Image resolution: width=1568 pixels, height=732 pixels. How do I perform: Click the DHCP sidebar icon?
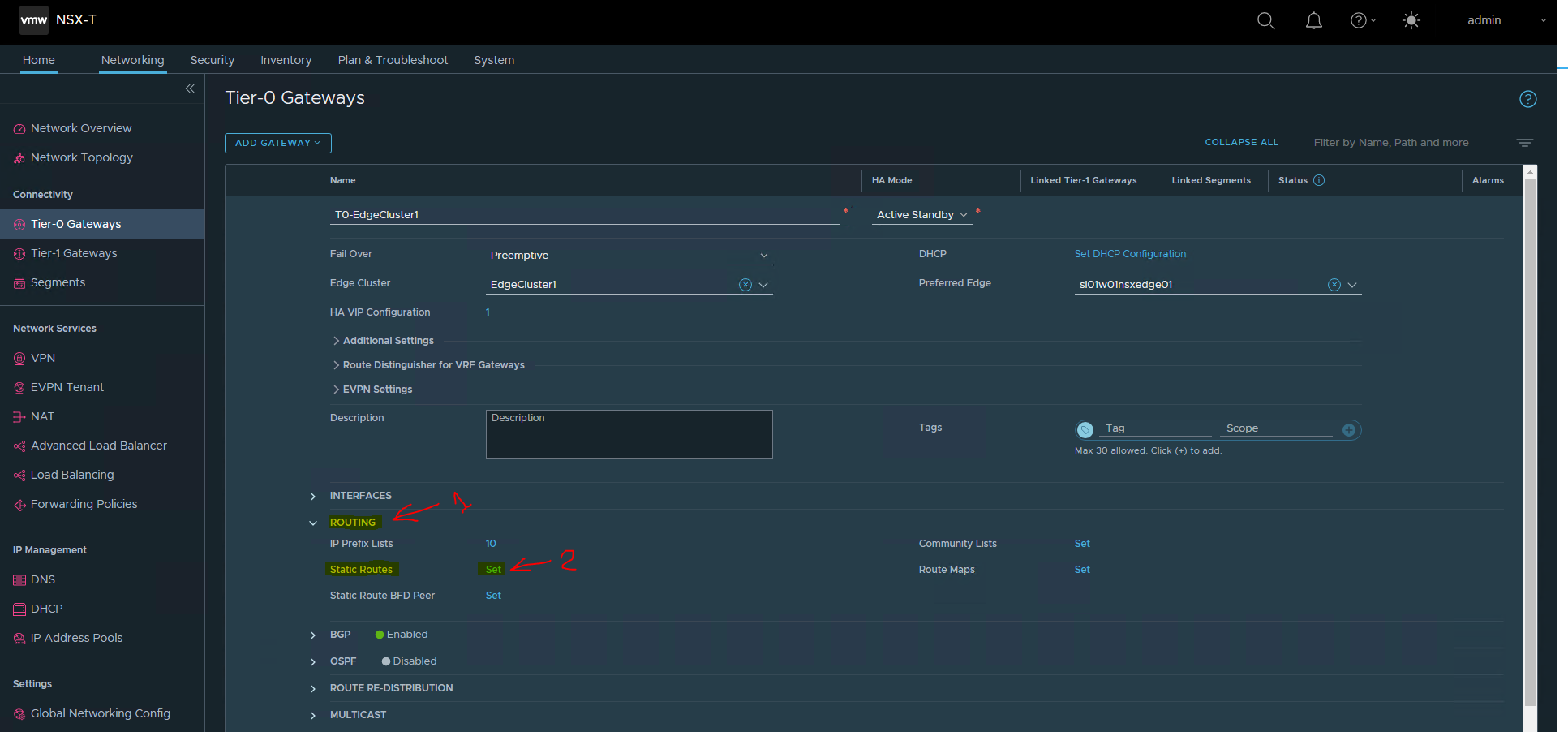(19, 609)
